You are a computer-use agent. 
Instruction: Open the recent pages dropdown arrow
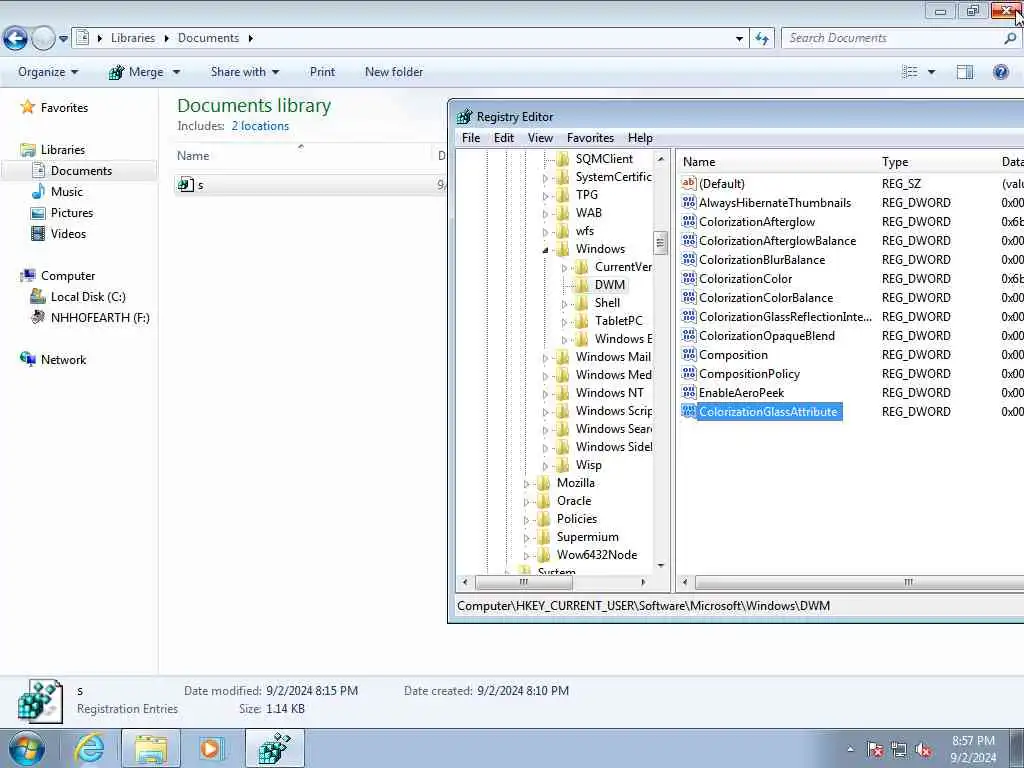63,39
